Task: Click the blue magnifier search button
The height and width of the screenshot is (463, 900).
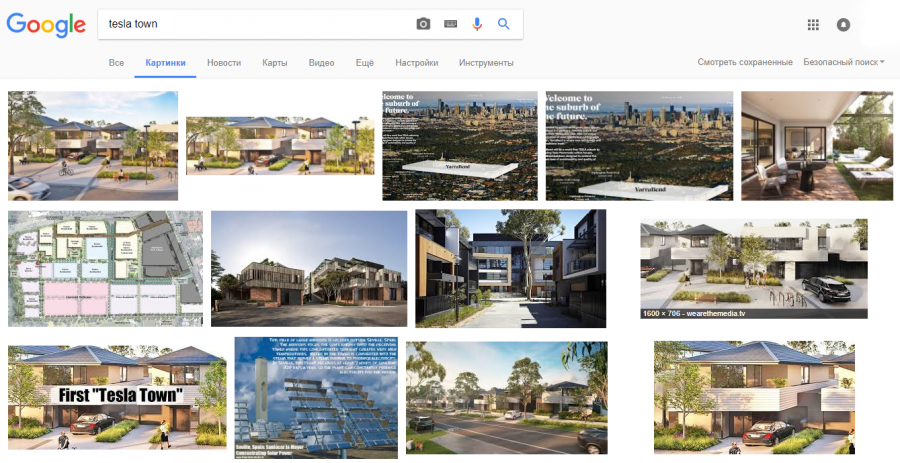Action: coord(503,24)
